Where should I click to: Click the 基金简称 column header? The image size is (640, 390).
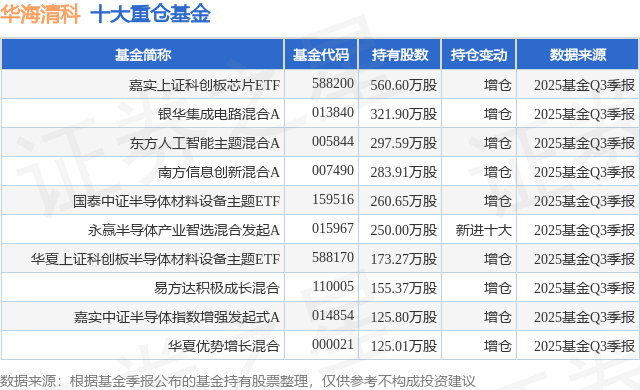point(142,55)
